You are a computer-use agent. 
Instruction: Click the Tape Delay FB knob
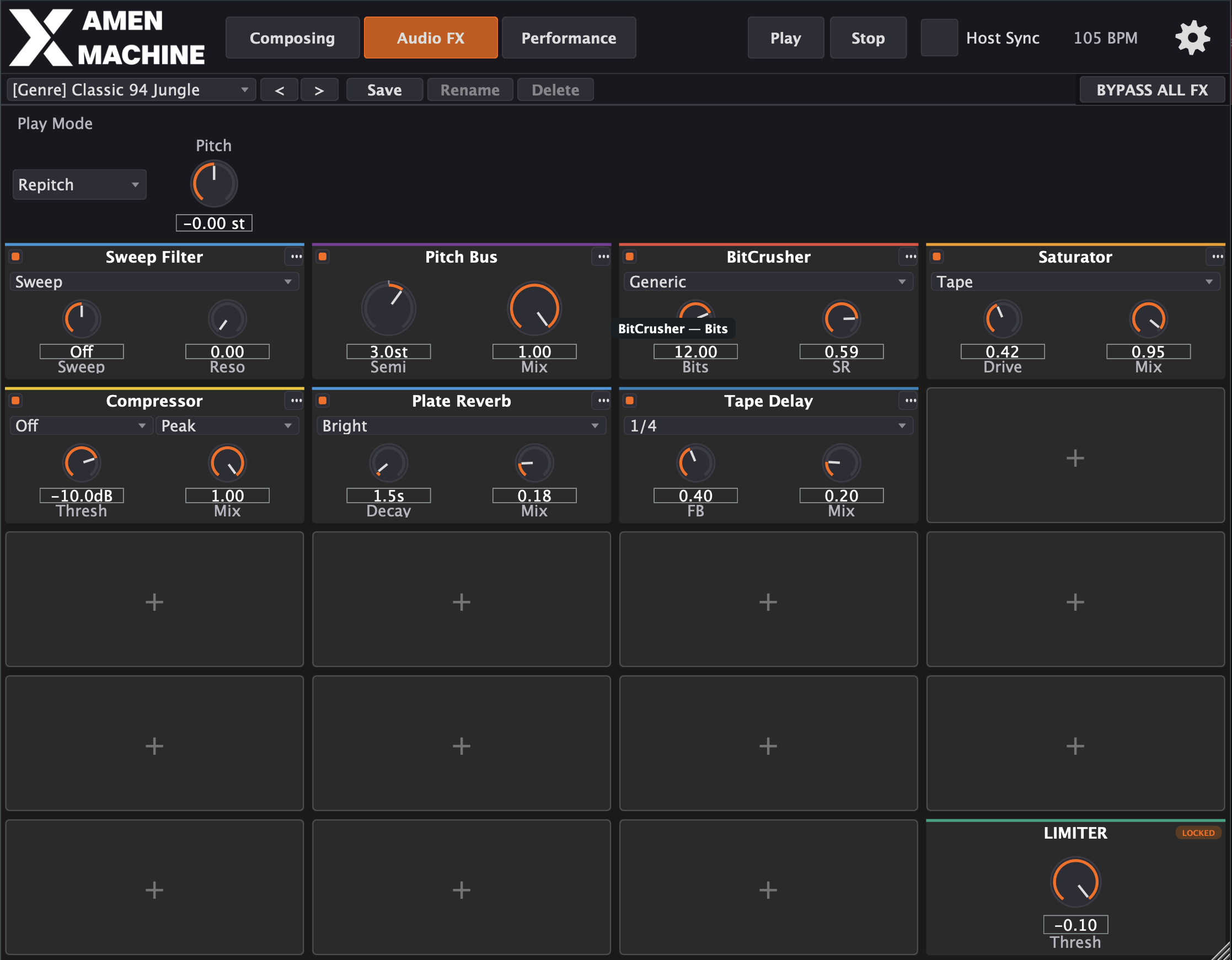(x=695, y=463)
